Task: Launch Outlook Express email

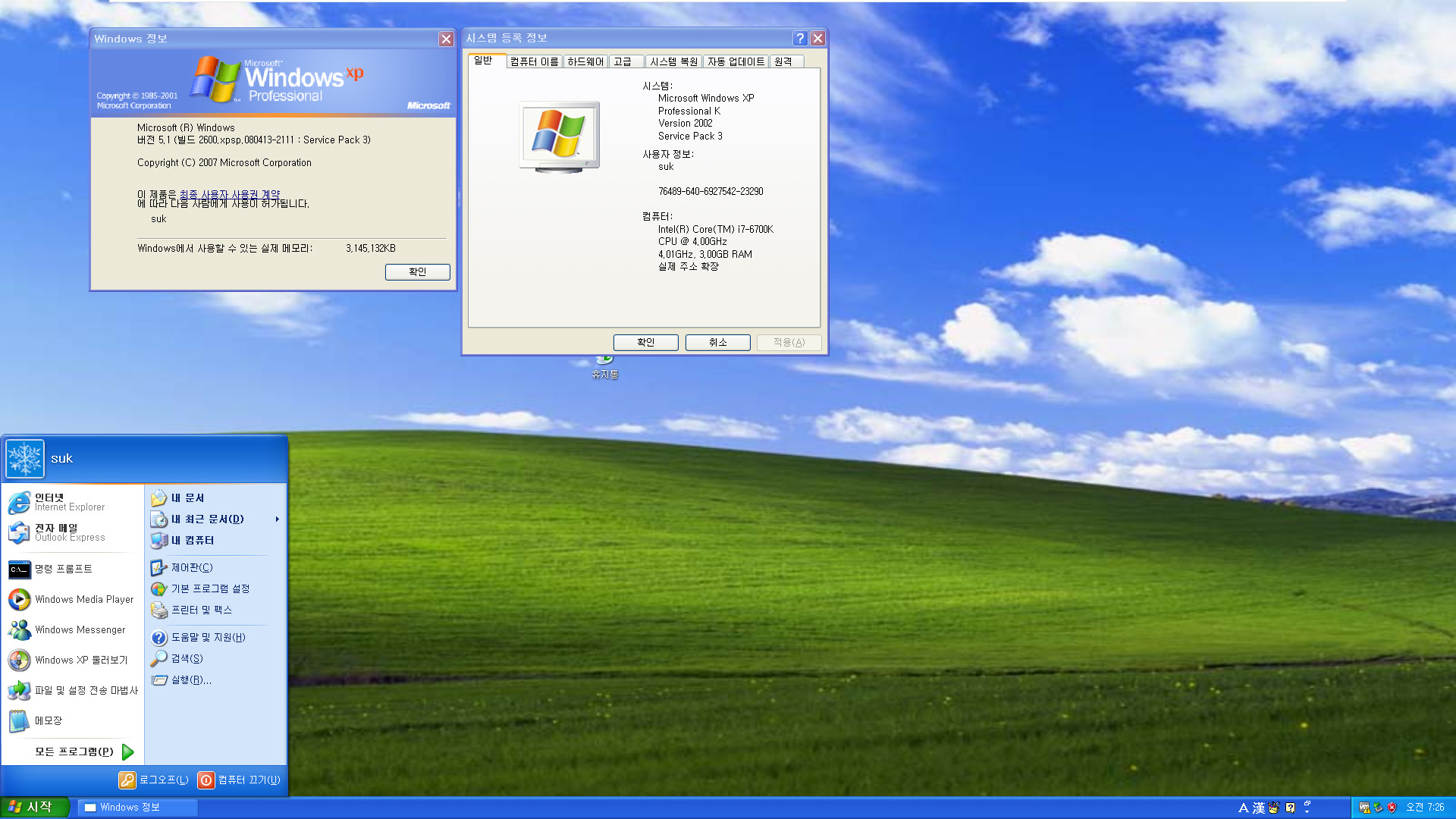Action: [73, 532]
